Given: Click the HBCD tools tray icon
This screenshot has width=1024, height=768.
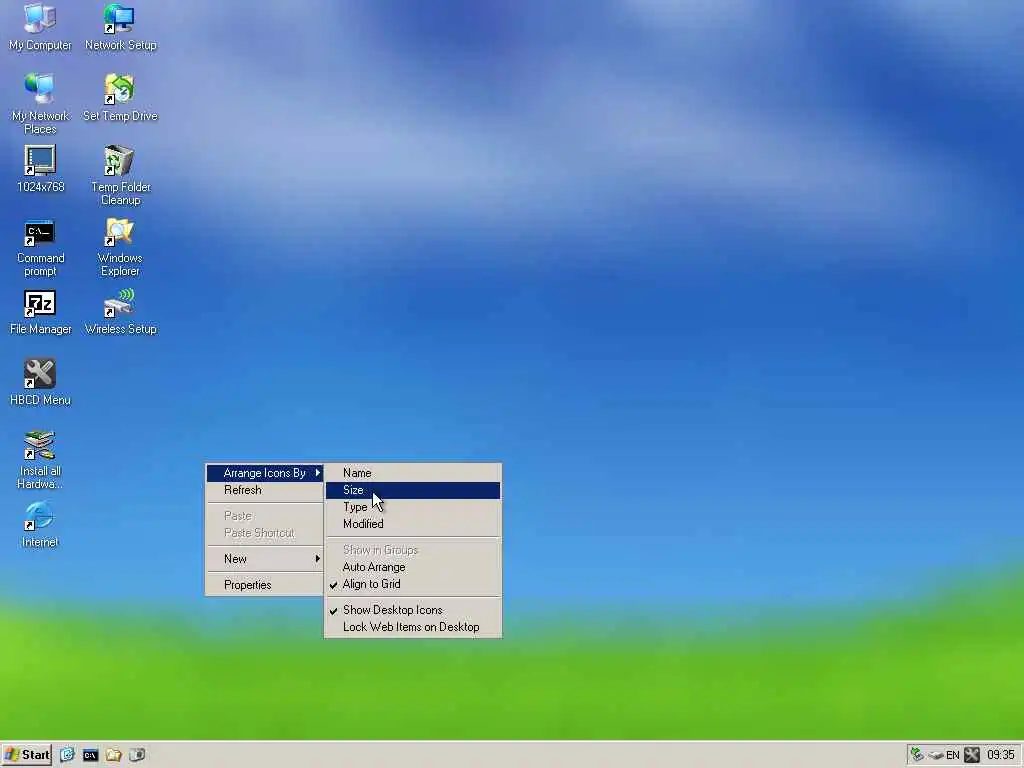Looking at the screenshot, I should [972, 755].
